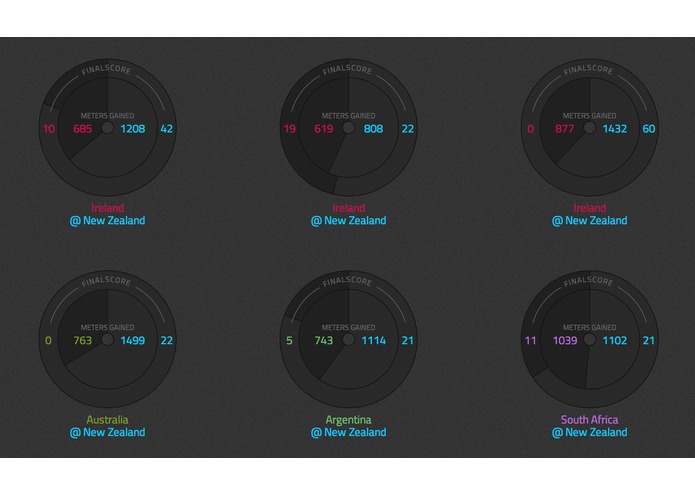Select New Zealand's final score 42
Image resolution: width=695 pixels, height=494 pixels.
click(x=167, y=129)
